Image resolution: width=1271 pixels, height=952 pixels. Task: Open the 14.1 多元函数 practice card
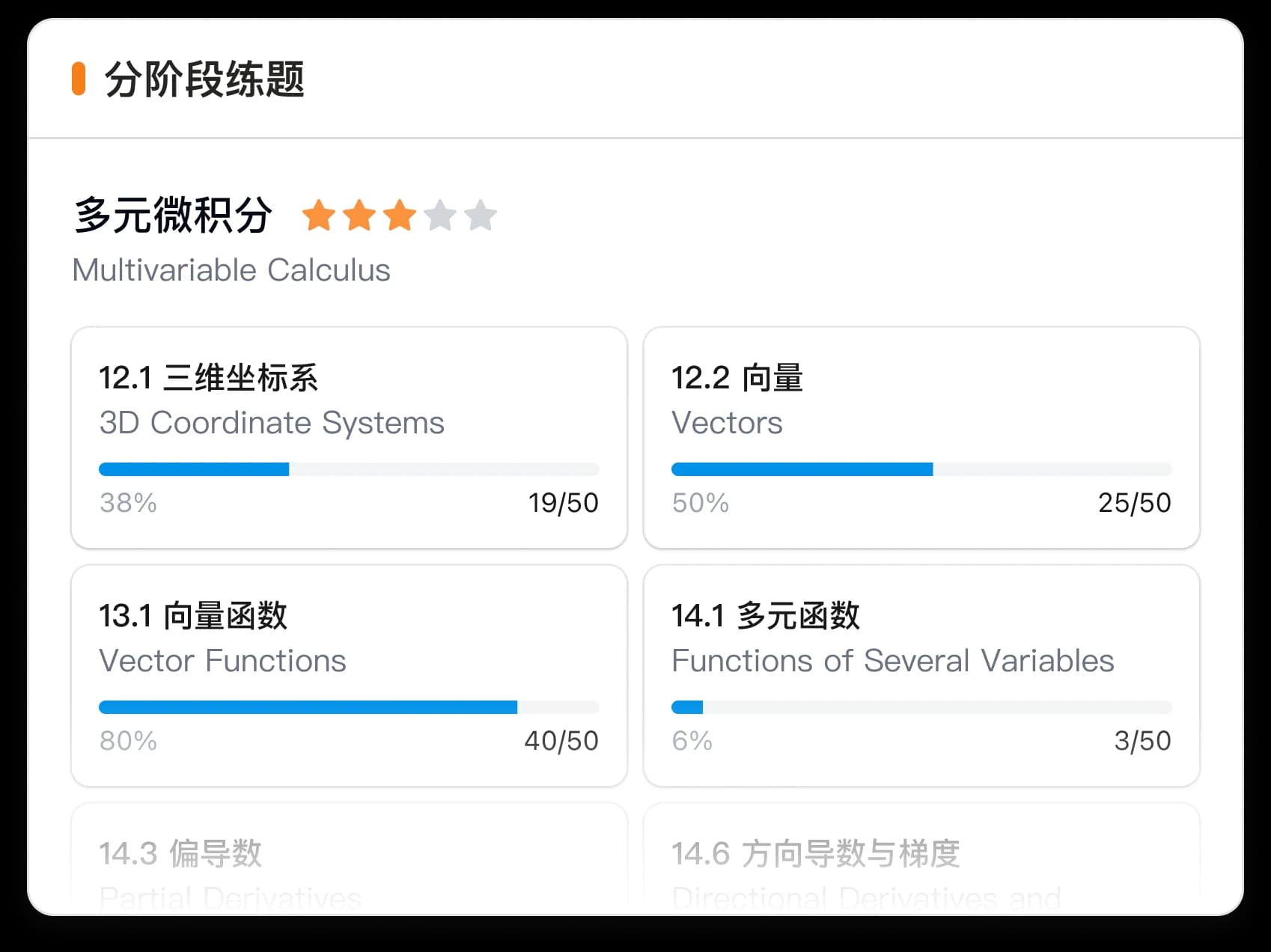point(921,676)
